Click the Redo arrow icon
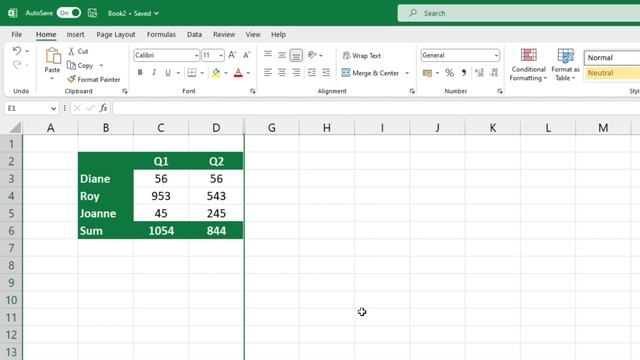This screenshot has height=360, width=640. click(17, 64)
